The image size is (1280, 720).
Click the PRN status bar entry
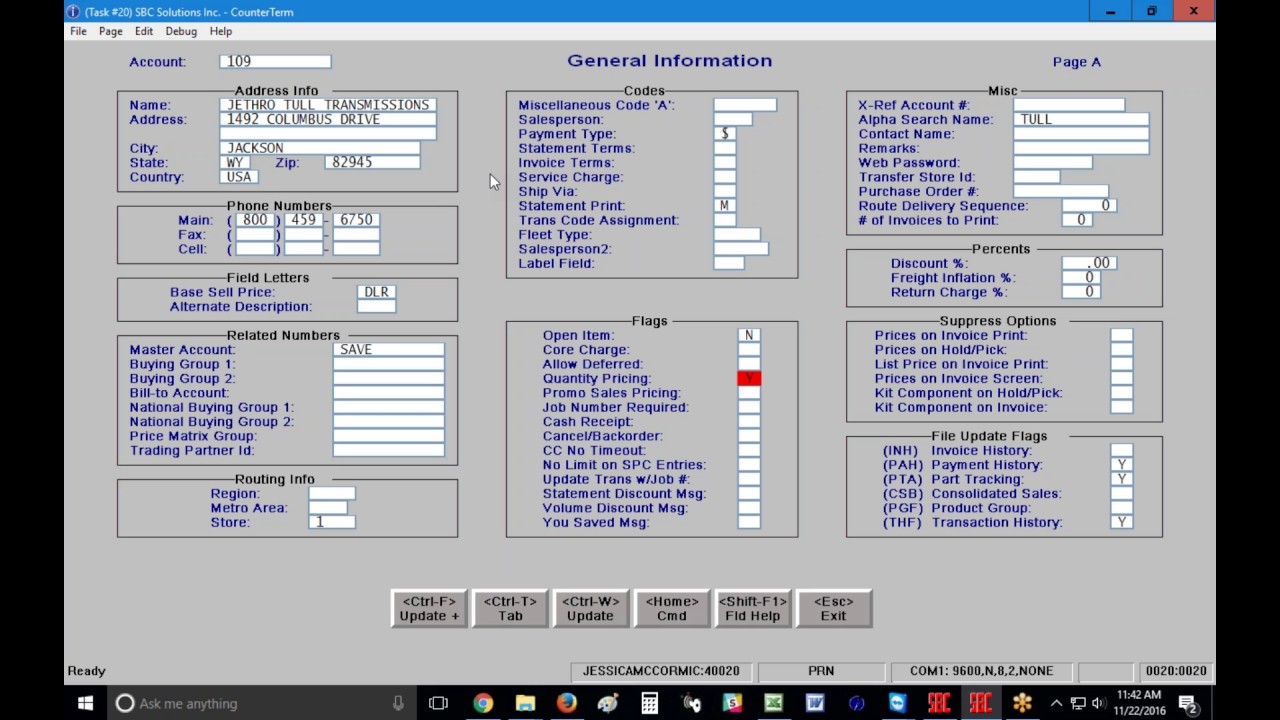coord(821,671)
